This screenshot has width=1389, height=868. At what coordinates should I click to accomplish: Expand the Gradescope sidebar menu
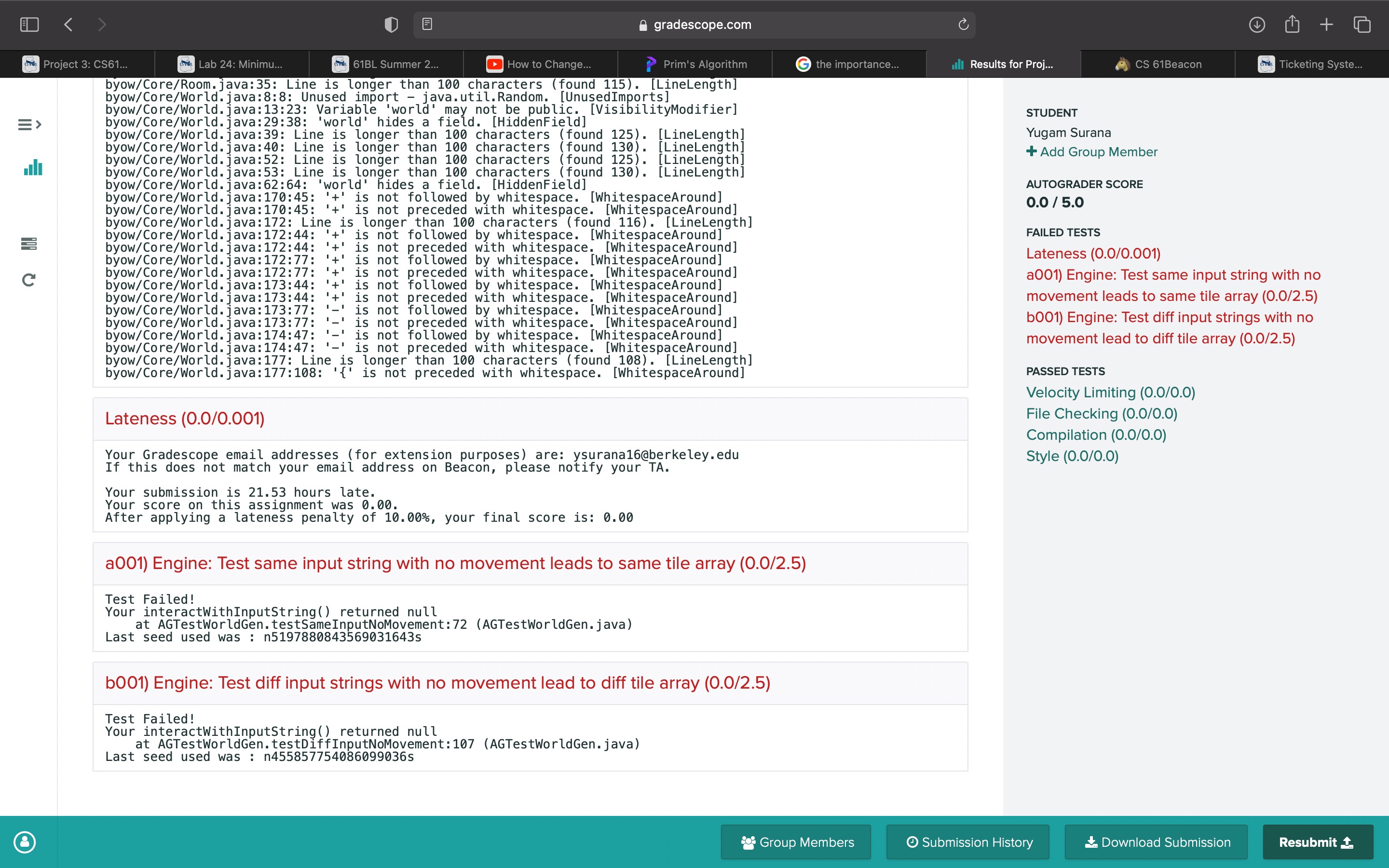(29, 124)
